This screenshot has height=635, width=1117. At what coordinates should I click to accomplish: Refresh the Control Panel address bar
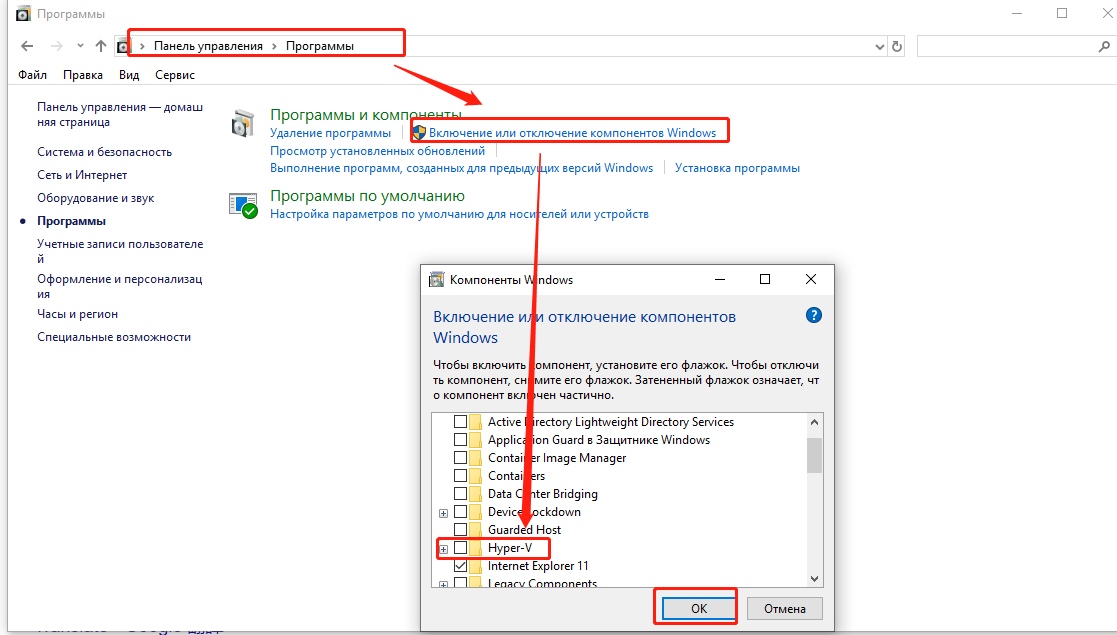point(897,46)
